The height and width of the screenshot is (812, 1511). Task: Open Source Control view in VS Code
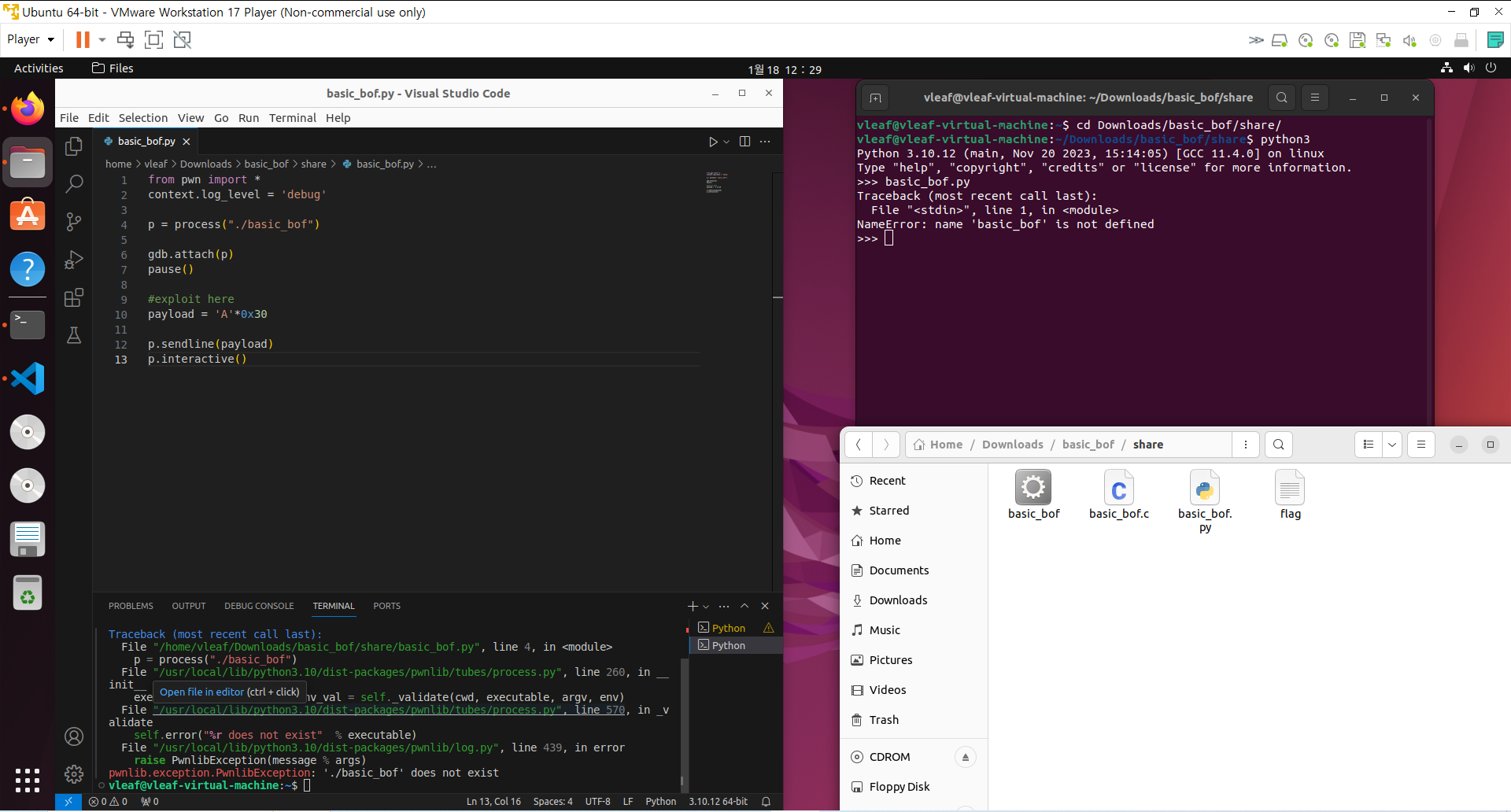click(x=74, y=222)
